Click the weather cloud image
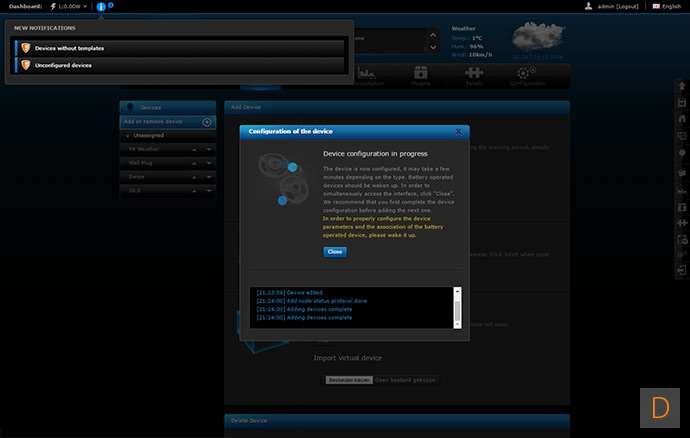The image size is (690, 438). [x=537, y=36]
